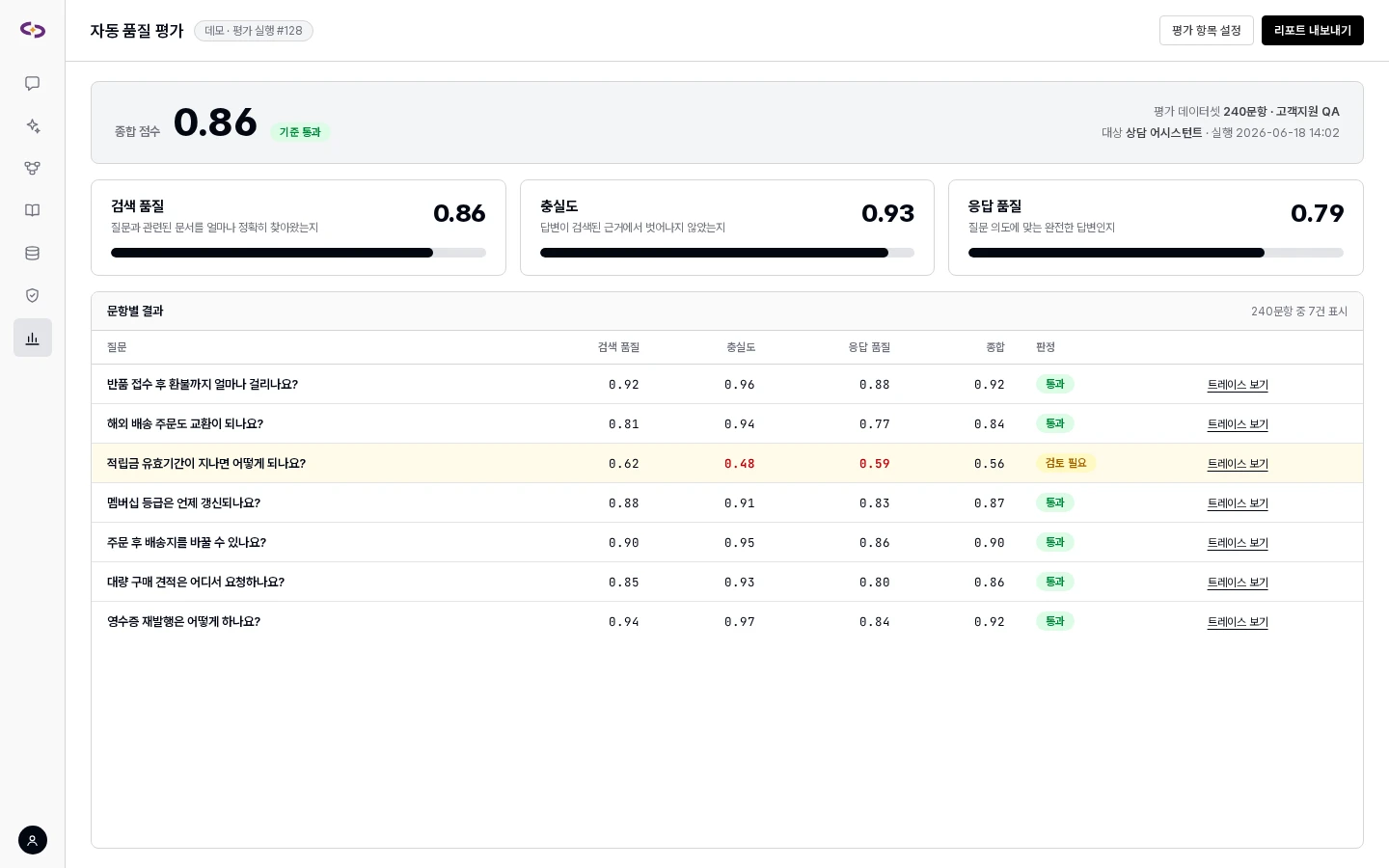Select the bar chart evaluation sidebar icon

(x=33, y=339)
